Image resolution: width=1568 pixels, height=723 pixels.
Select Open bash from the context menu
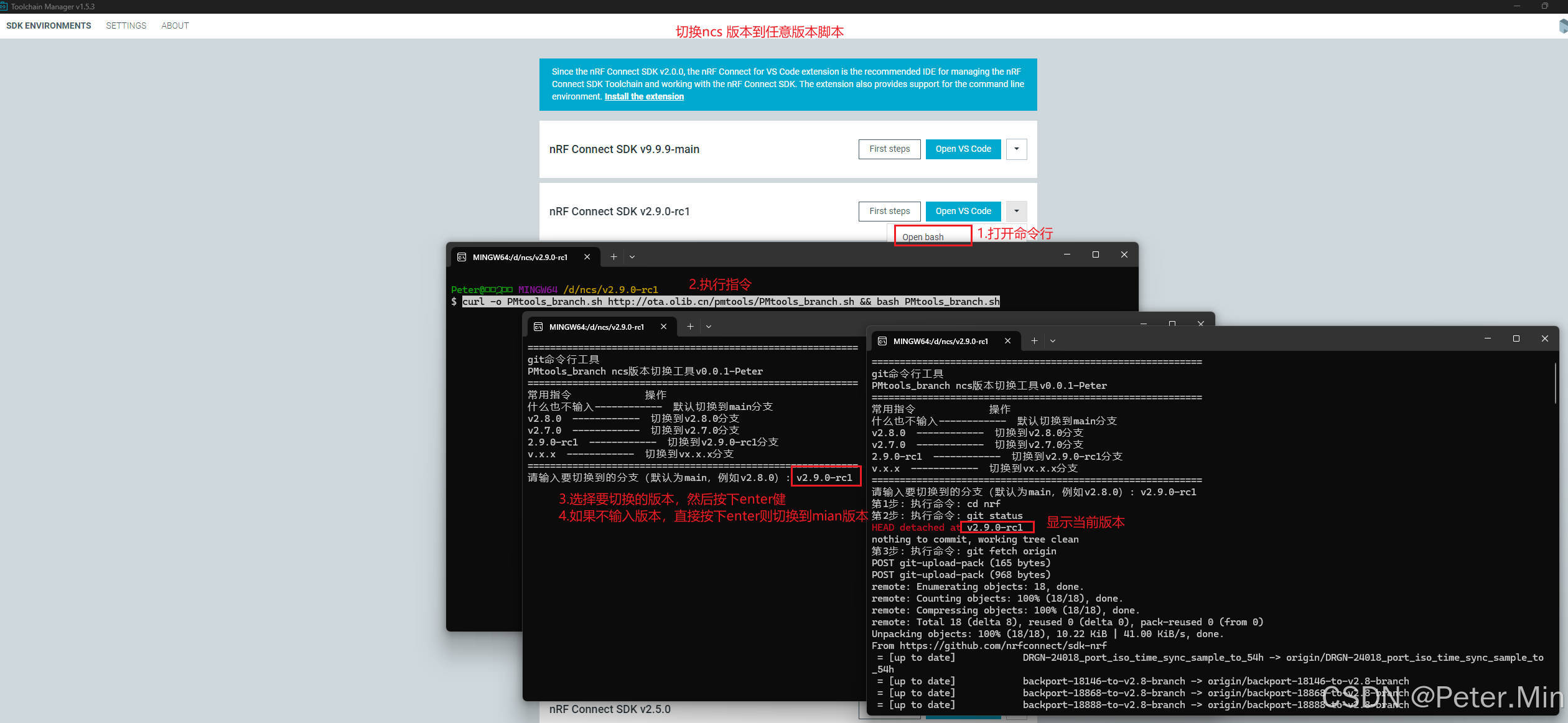click(x=923, y=236)
